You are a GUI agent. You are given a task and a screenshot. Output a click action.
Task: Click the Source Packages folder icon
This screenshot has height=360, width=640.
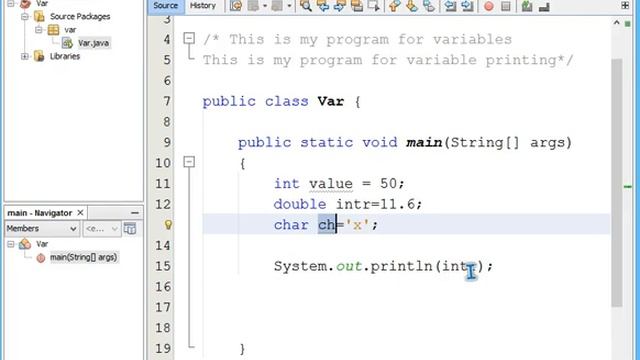click(x=39, y=16)
